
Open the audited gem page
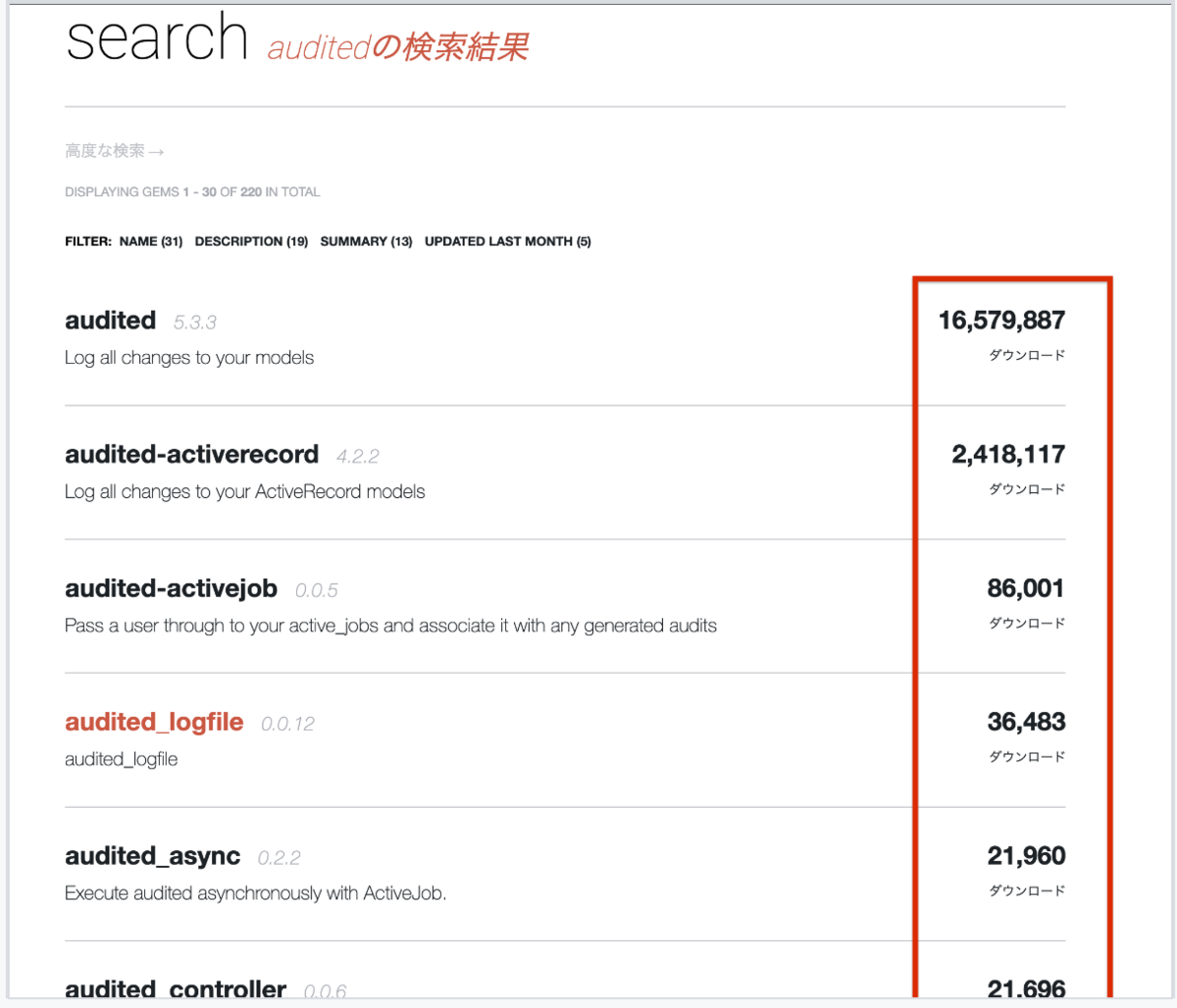pos(110,321)
